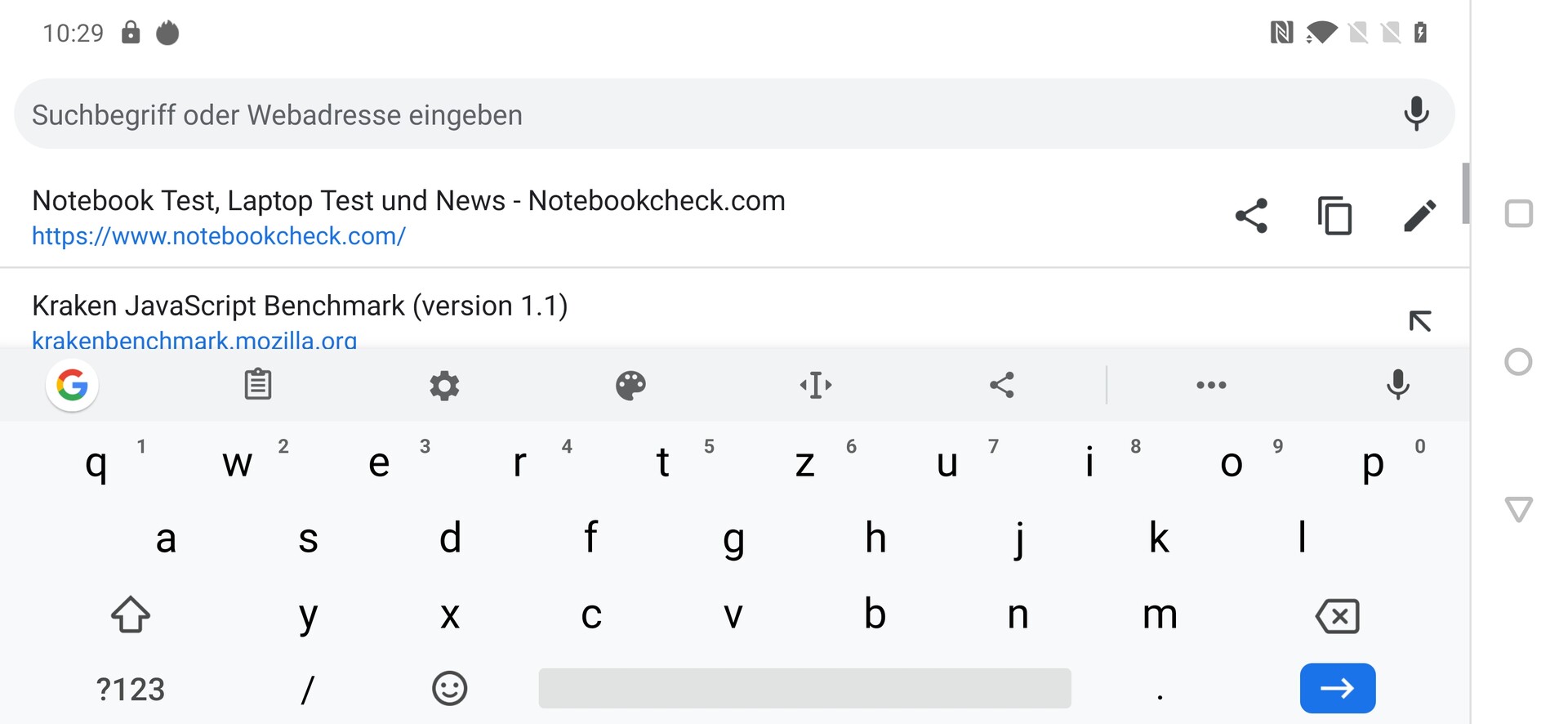This screenshot has height=724, width=1568.
Task: Open Google search in keyboard toolbar
Action: [x=72, y=385]
